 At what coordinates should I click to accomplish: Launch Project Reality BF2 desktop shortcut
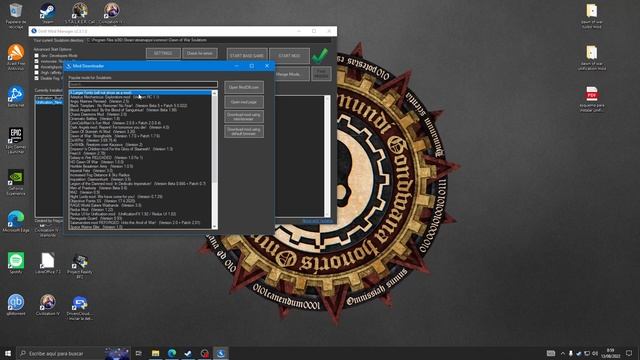point(80,266)
